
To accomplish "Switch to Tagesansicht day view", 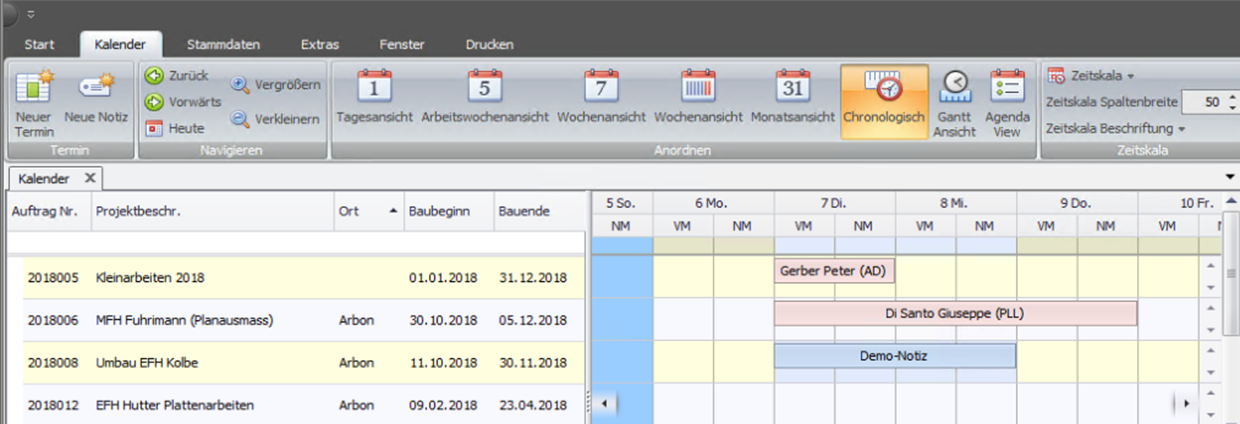I will 375,98.
